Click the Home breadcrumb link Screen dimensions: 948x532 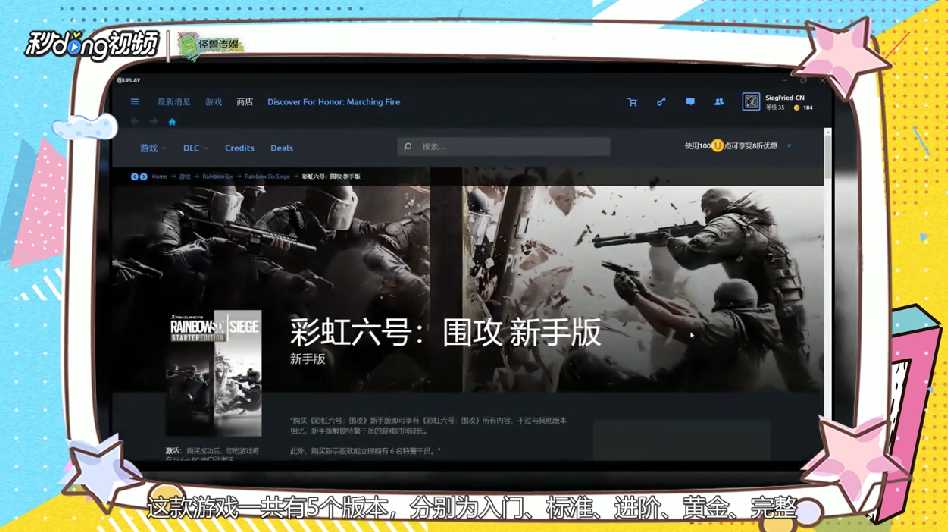159,177
